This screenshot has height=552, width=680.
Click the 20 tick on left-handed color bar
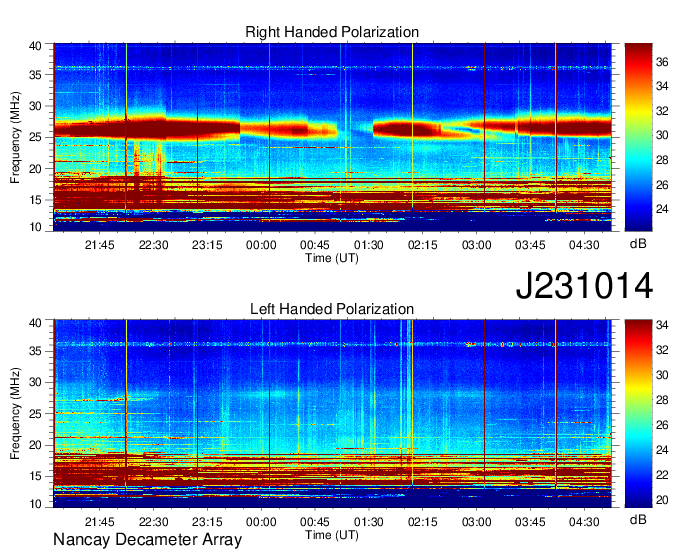[662, 500]
